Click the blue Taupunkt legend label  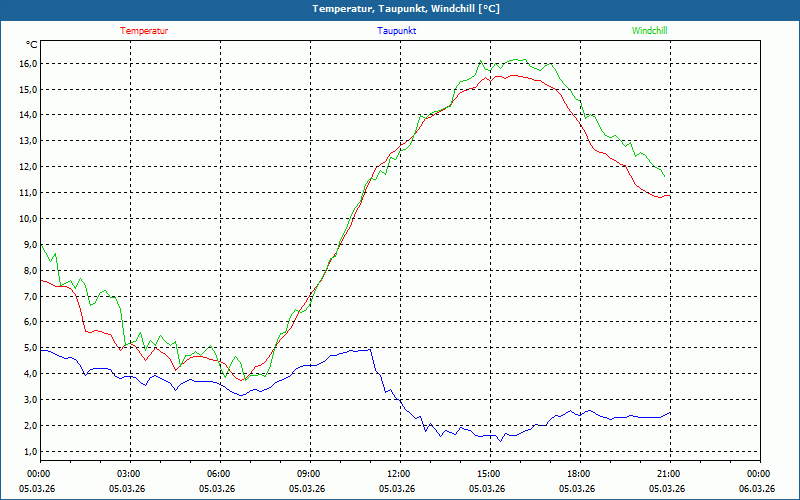coord(396,31)
